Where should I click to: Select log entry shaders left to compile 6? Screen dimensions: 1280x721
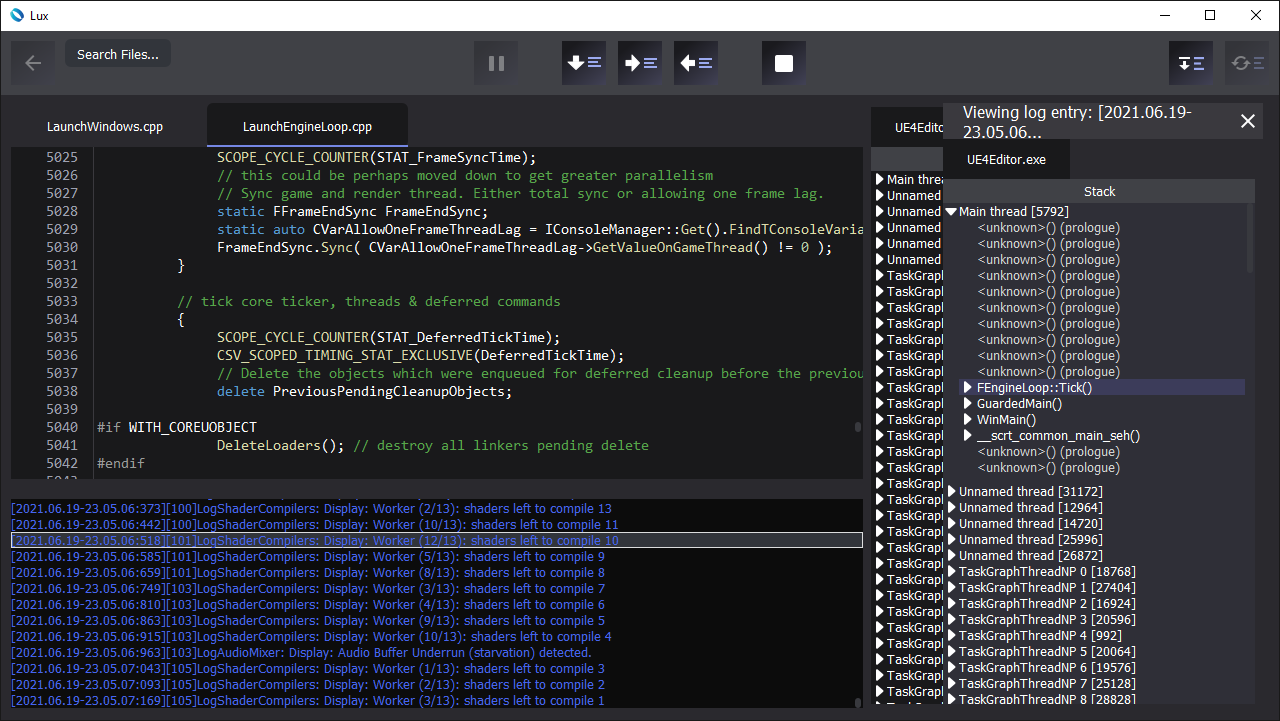click(x=437, y=604)
